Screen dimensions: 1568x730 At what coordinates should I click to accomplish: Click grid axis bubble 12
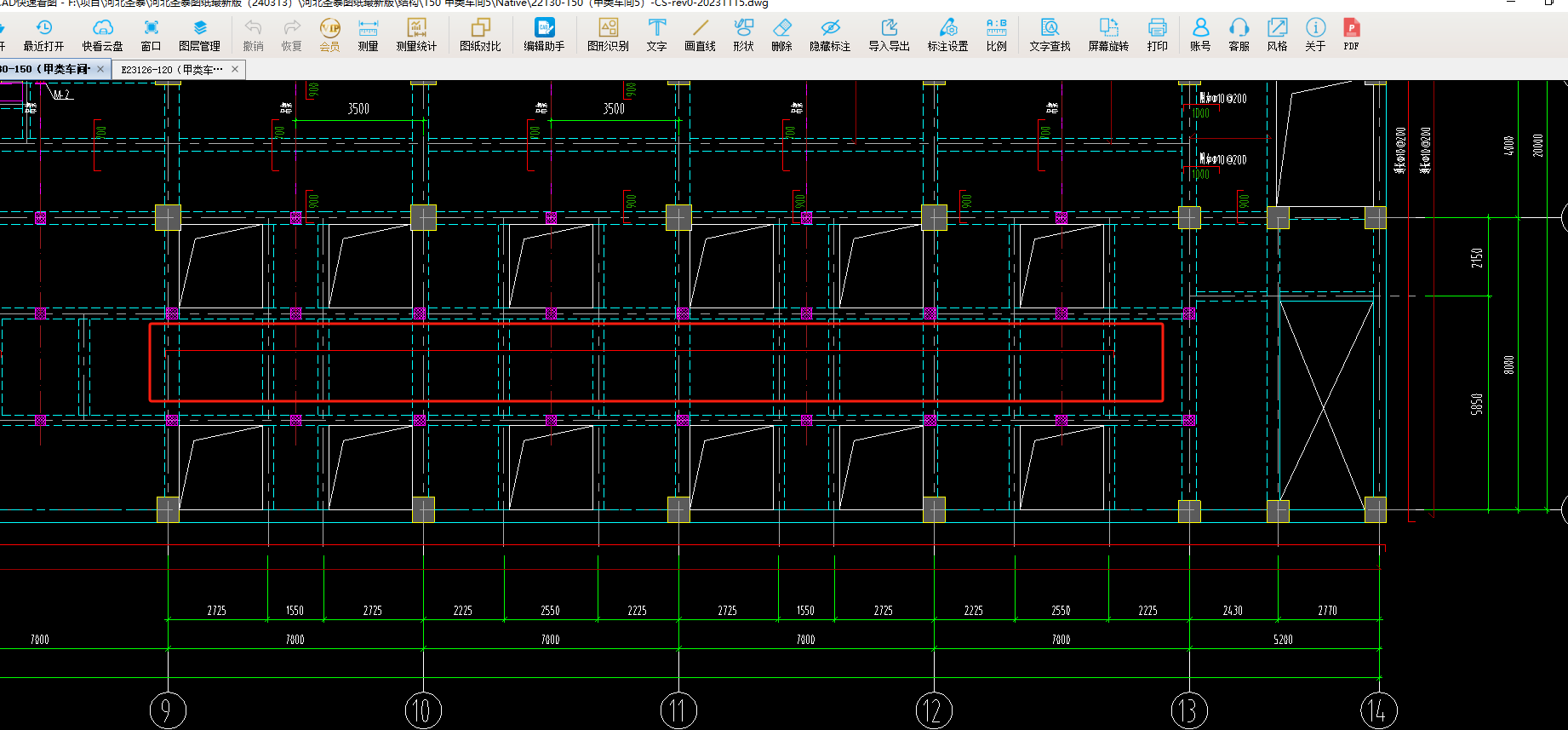click(x=934, y=710)
